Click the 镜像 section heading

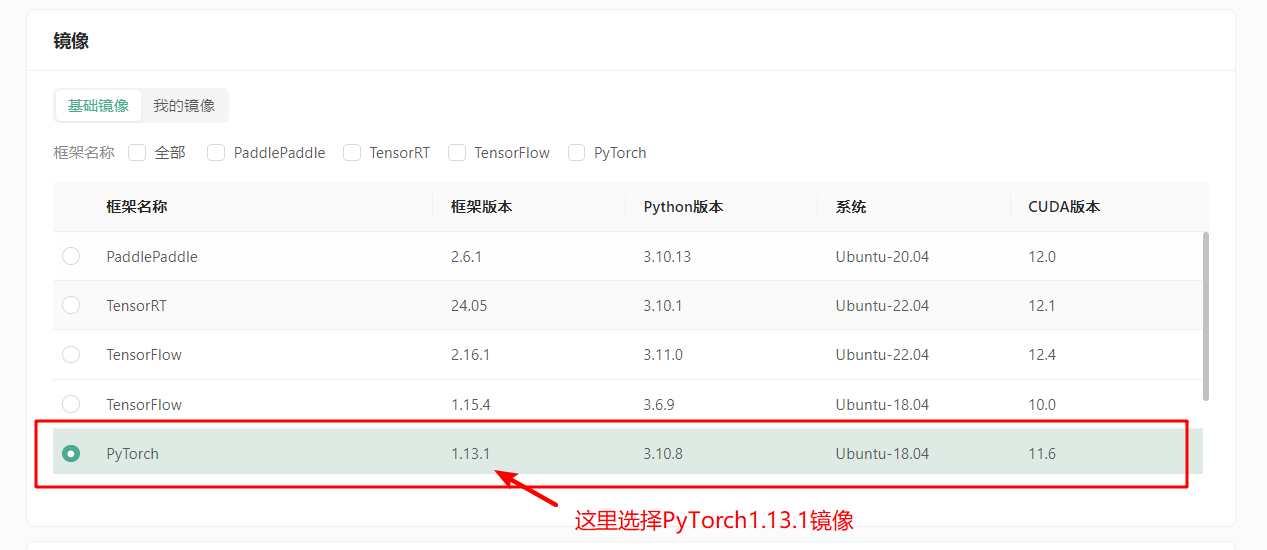(71, 41)
